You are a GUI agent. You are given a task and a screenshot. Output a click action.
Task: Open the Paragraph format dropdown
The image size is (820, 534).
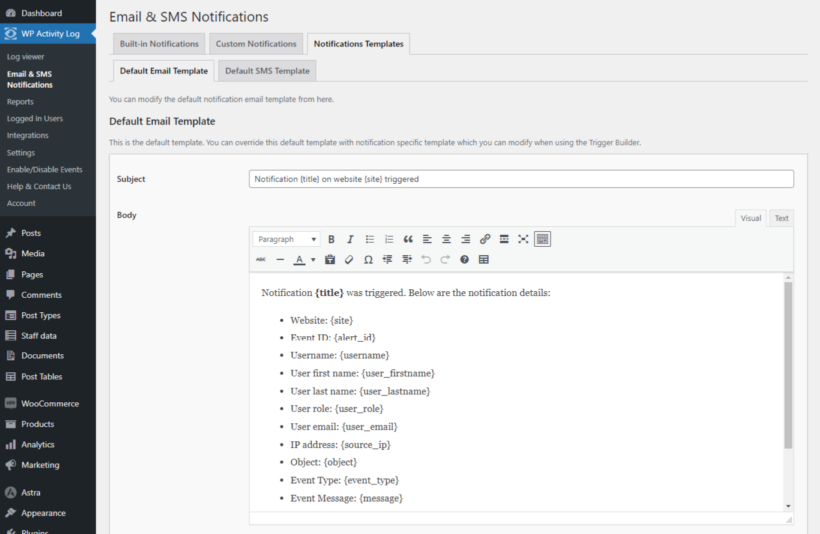tap(286, 239)
